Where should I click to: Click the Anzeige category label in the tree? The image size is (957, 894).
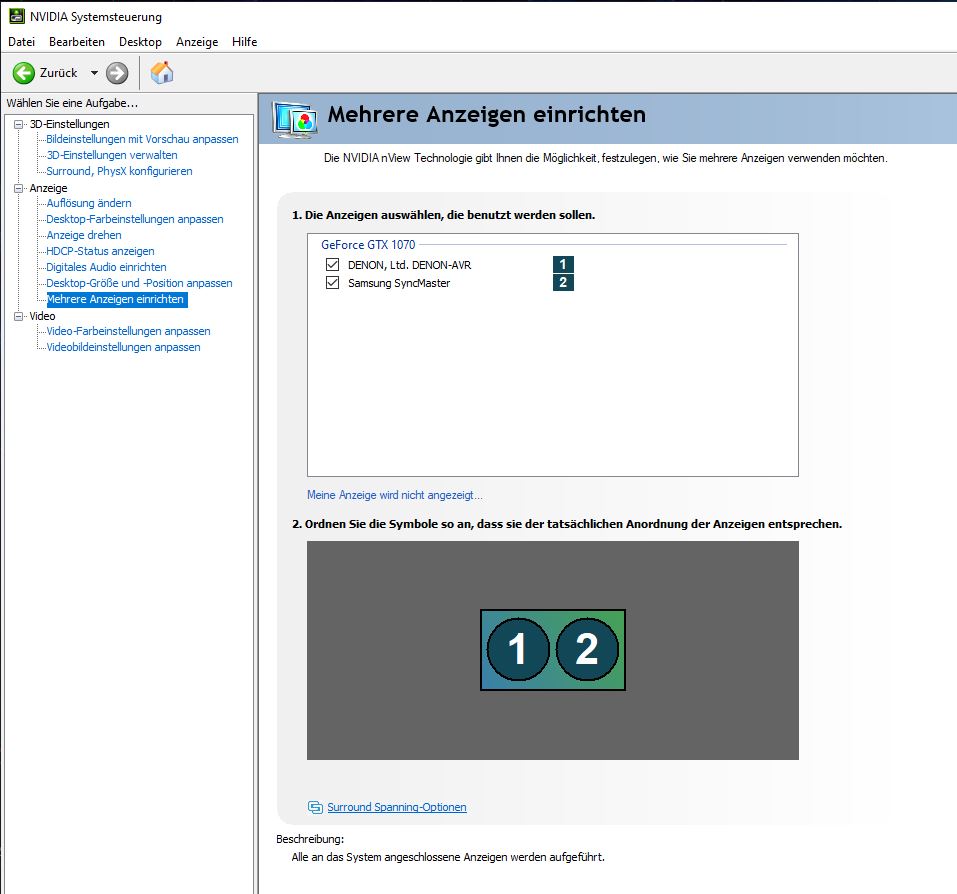coord(48,188)
